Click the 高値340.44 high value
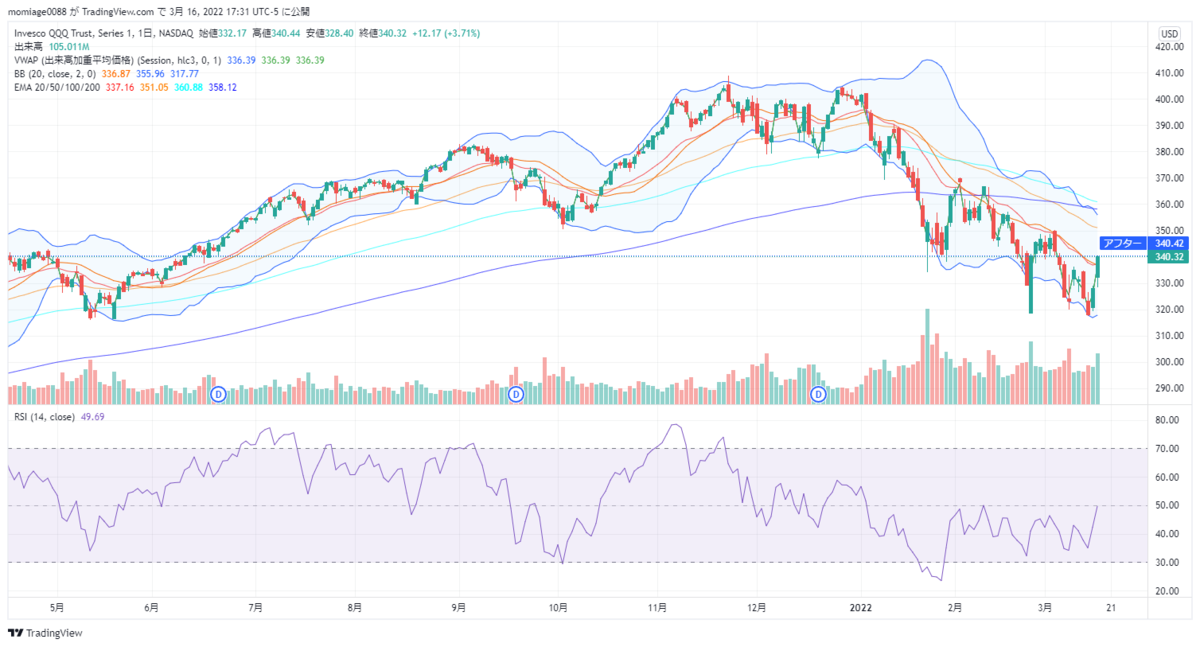1200x647 pixels. tap(274, 33)
